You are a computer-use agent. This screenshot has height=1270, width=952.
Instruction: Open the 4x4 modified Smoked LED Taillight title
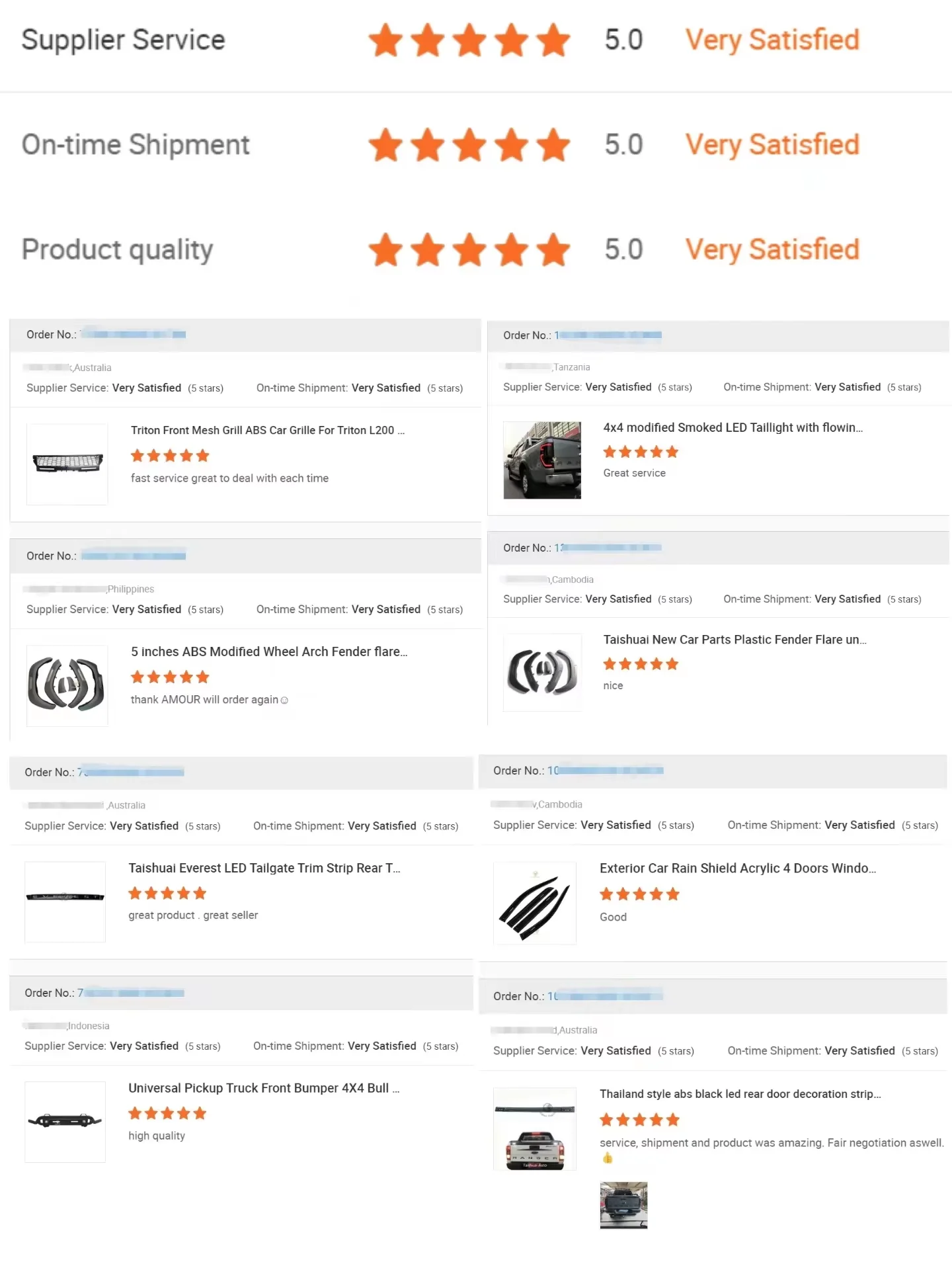point(733,427)
